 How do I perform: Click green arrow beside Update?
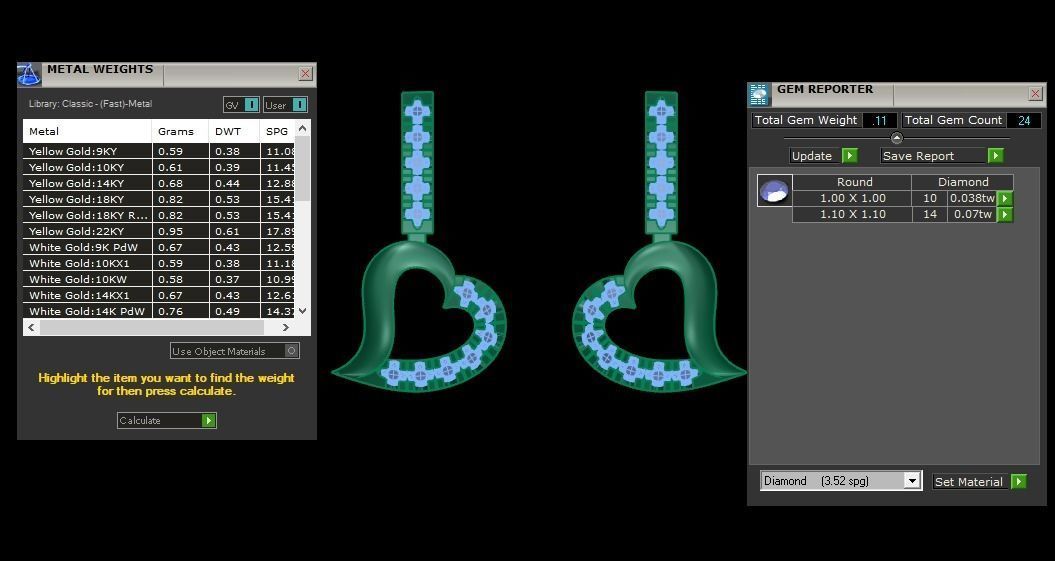click(850, 156)
